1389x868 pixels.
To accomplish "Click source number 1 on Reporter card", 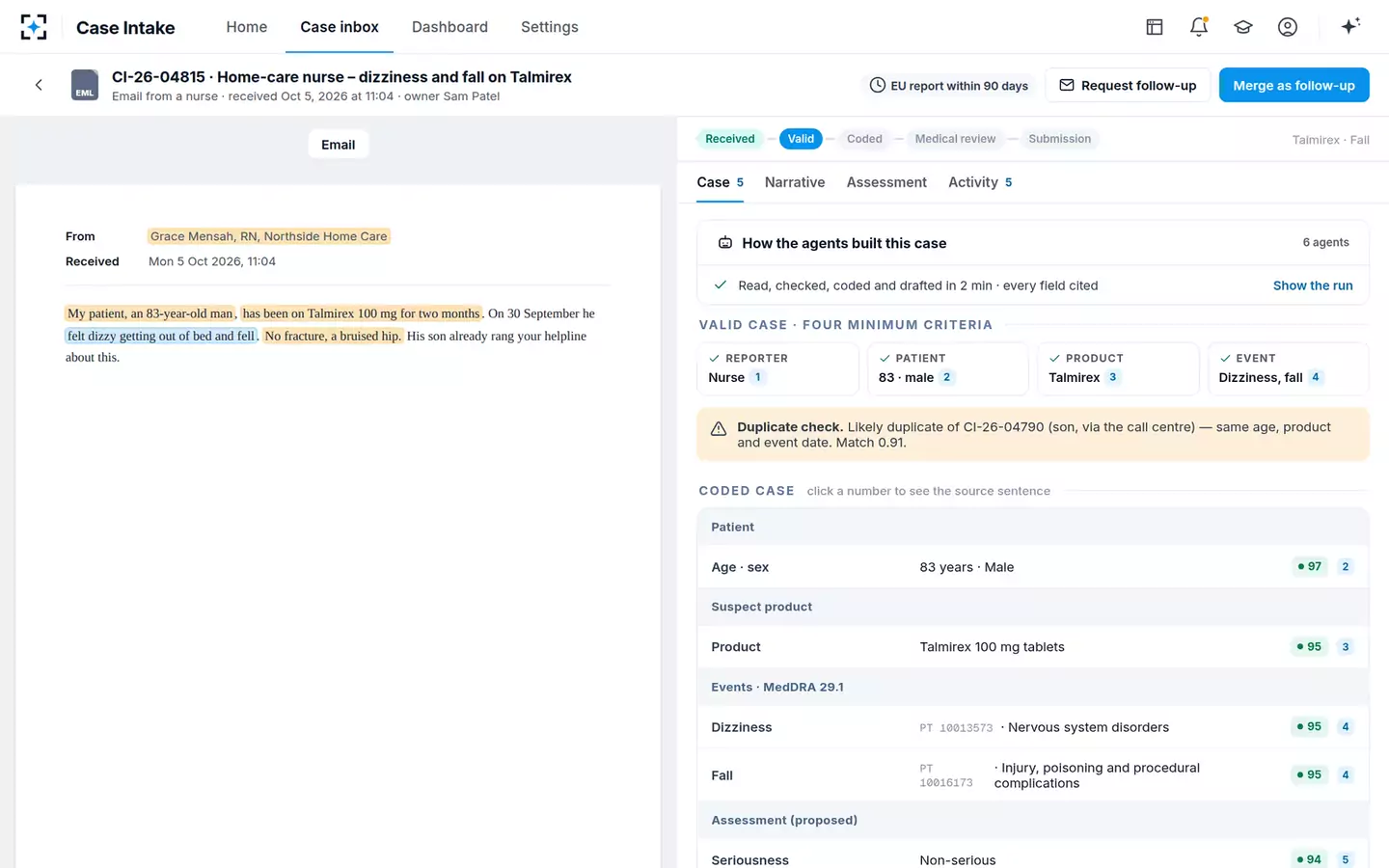I will click(758, 377).
